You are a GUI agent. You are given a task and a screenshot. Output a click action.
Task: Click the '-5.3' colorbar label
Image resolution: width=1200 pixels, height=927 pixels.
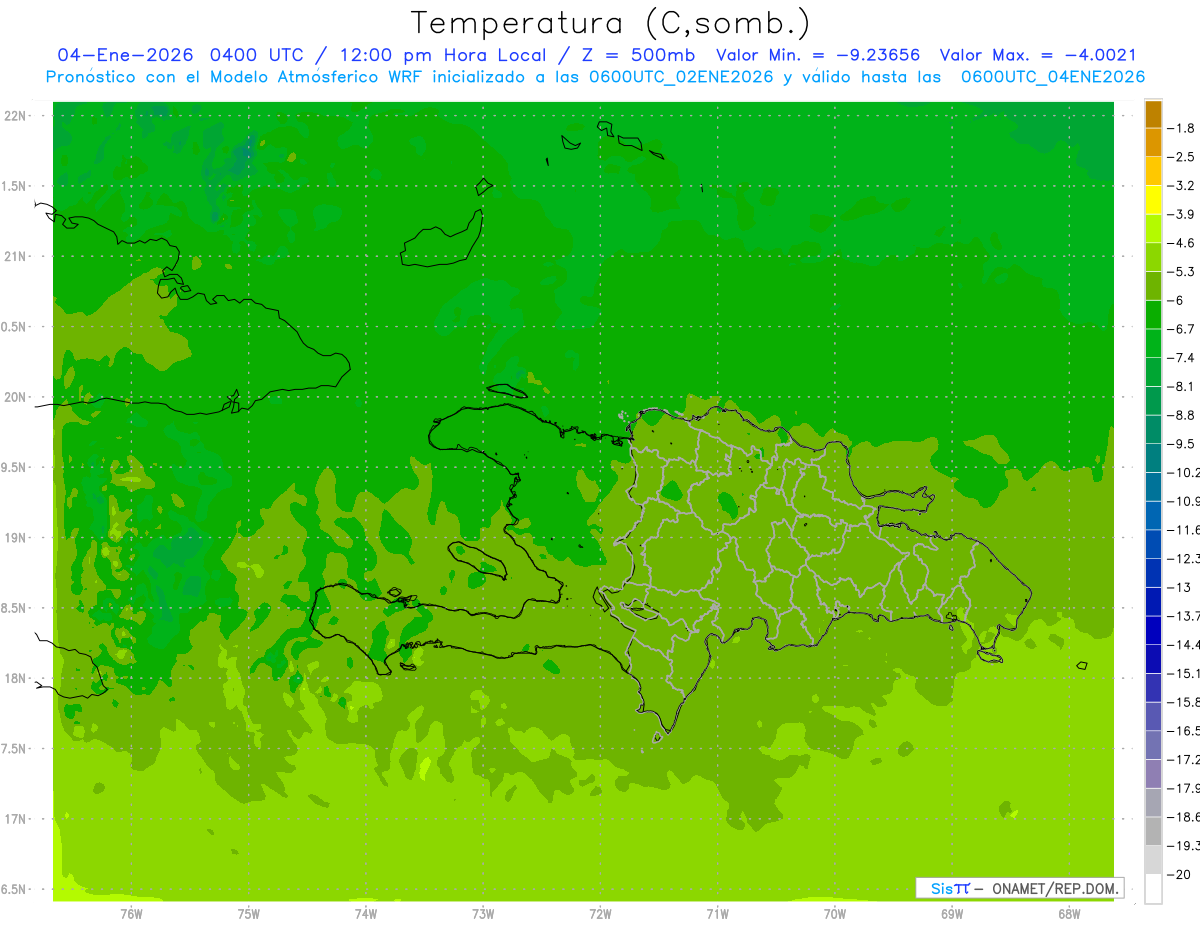pos(1183,271)
